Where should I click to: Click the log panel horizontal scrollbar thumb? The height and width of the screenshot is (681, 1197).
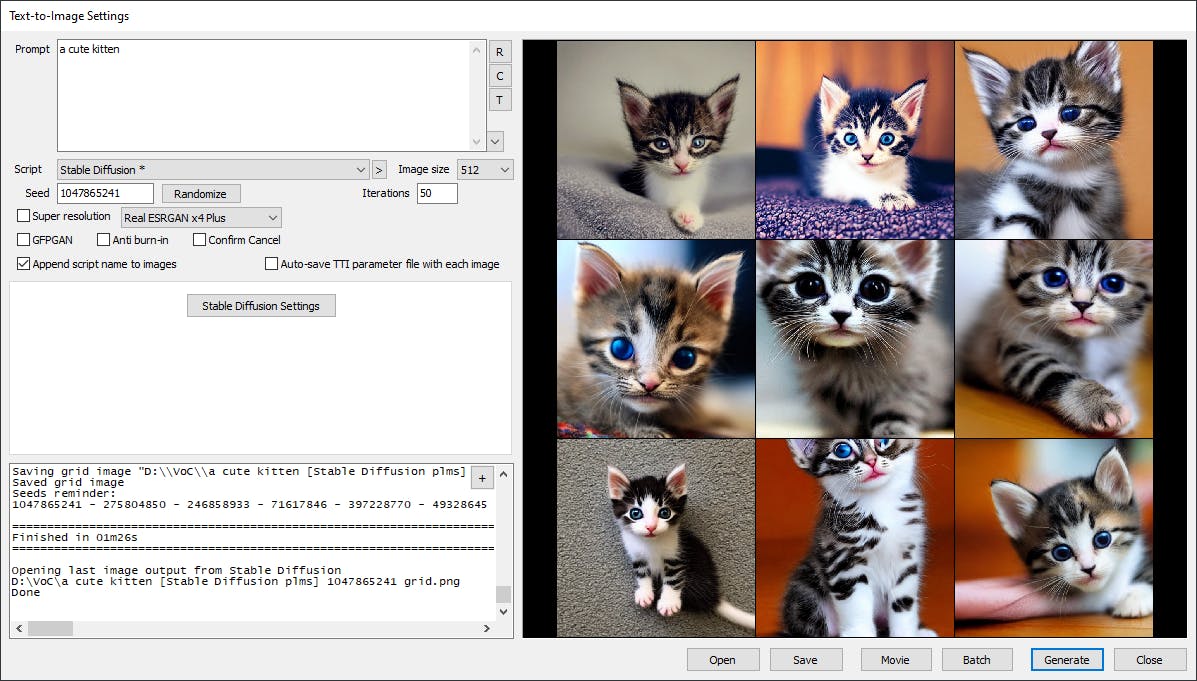click(50, 628)
